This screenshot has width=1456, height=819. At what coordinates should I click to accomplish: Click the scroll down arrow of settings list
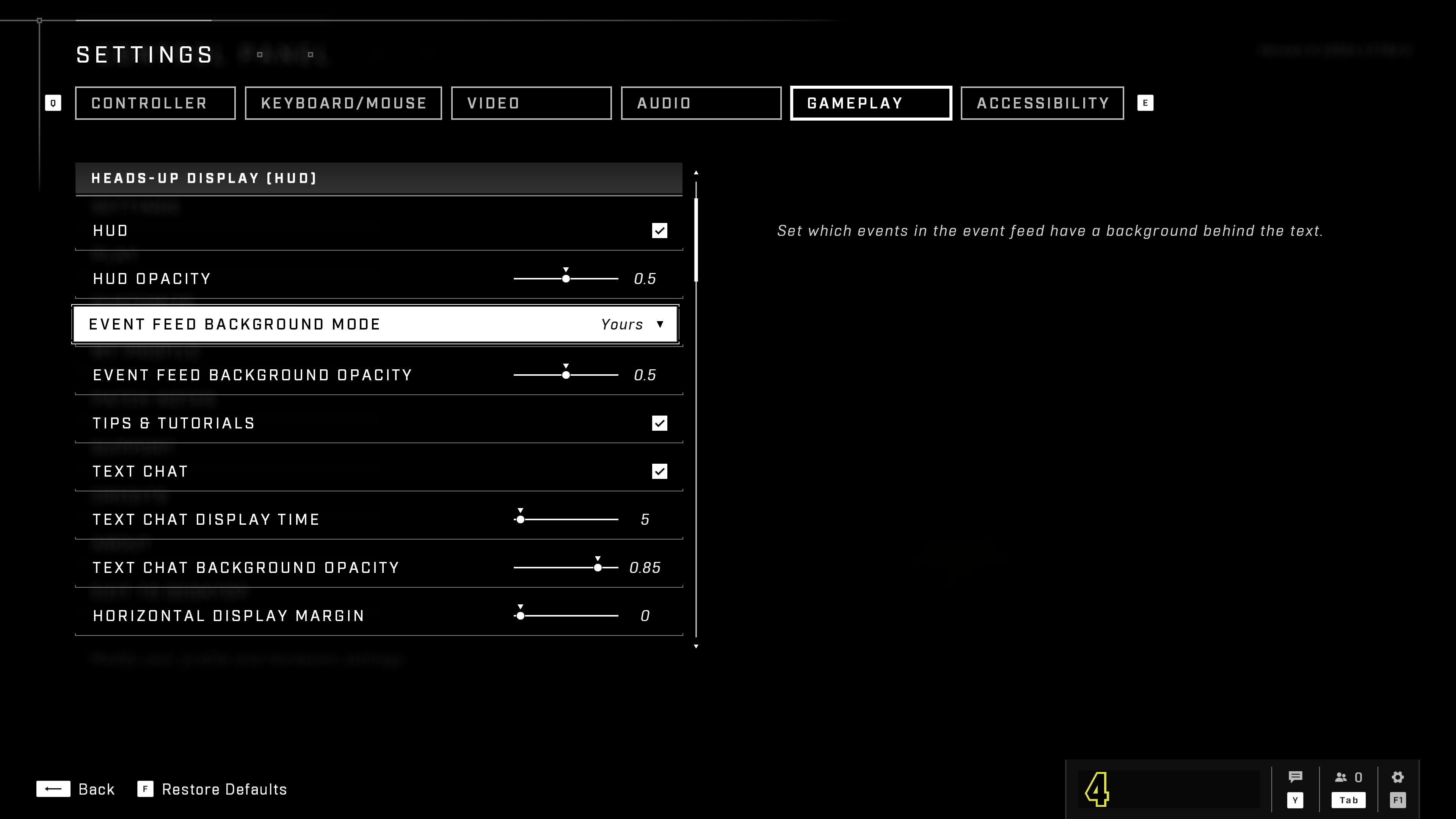point(696,646)
